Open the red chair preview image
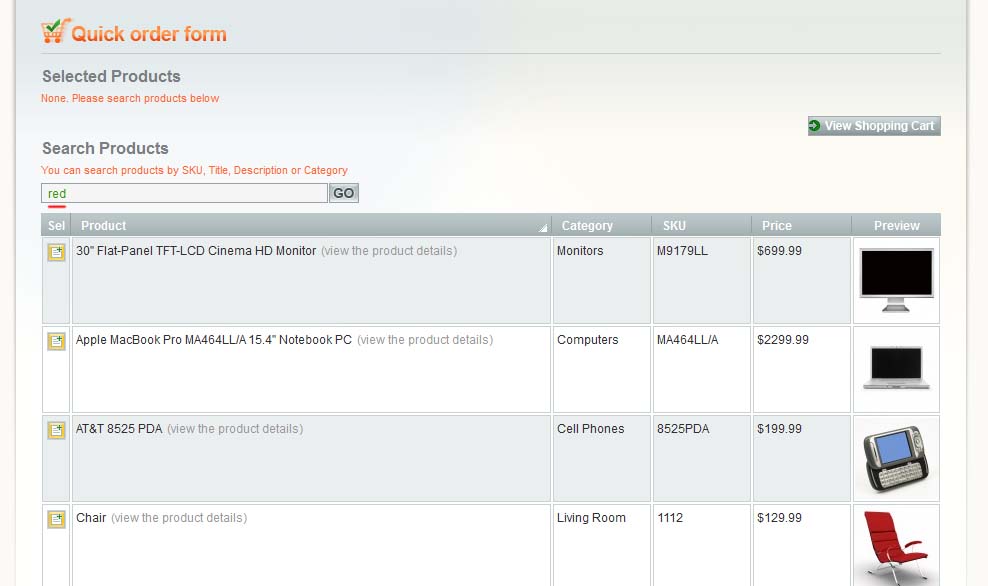The width and height of the screenshot is (988, 586). (896, 546)
